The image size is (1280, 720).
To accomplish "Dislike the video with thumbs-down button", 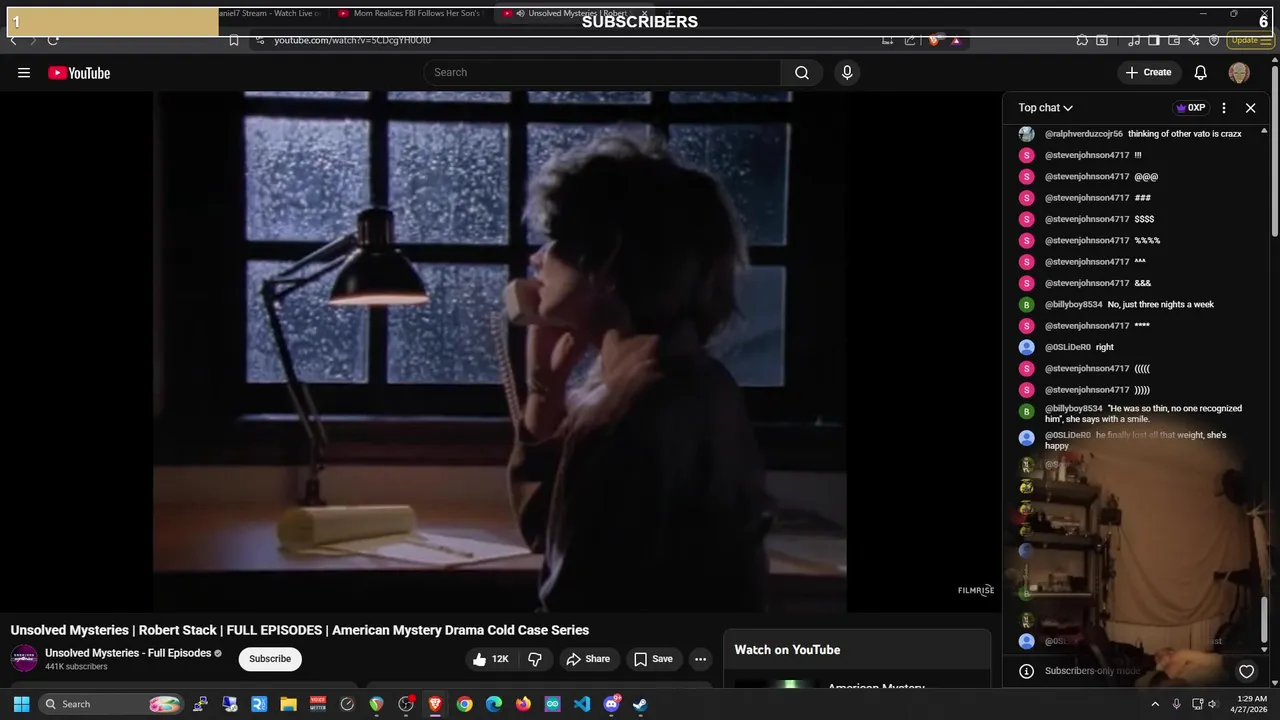I will pos(535,659).
